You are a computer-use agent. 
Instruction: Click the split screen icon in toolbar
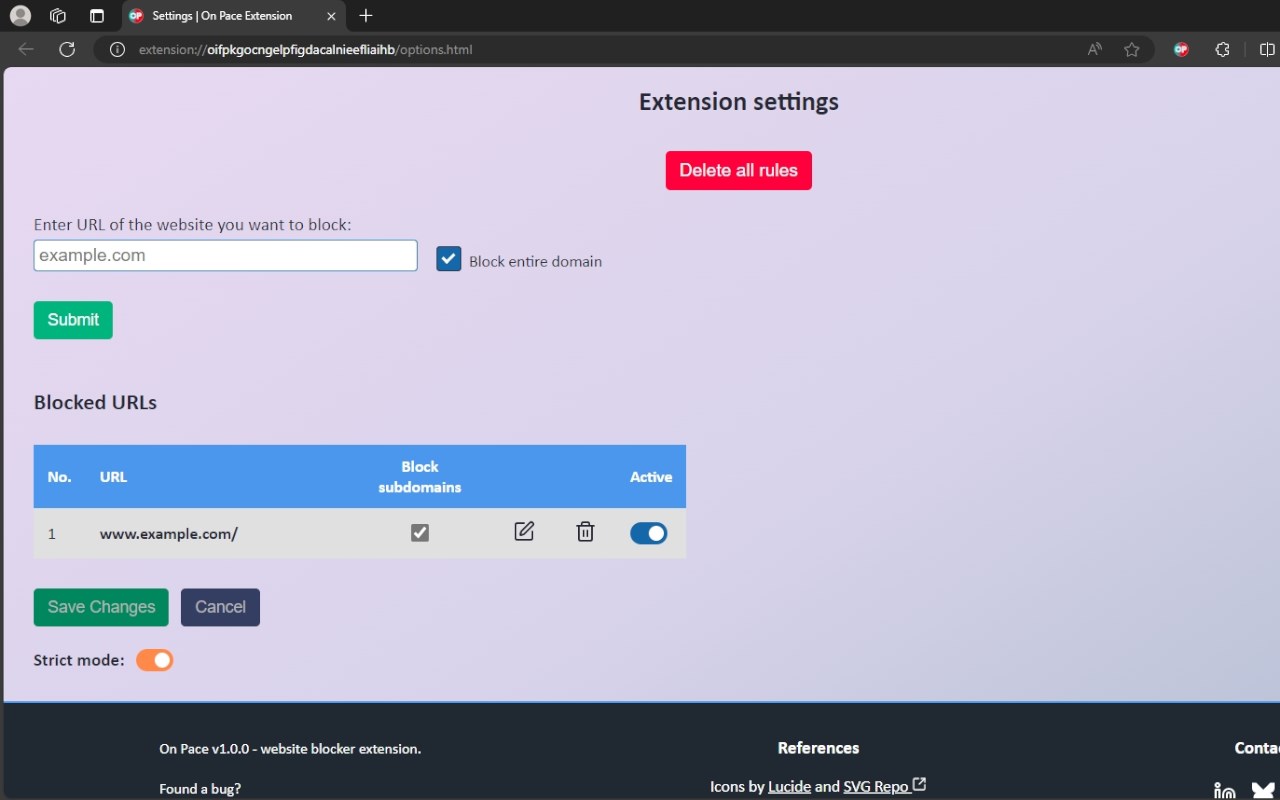click(1267, 49)
